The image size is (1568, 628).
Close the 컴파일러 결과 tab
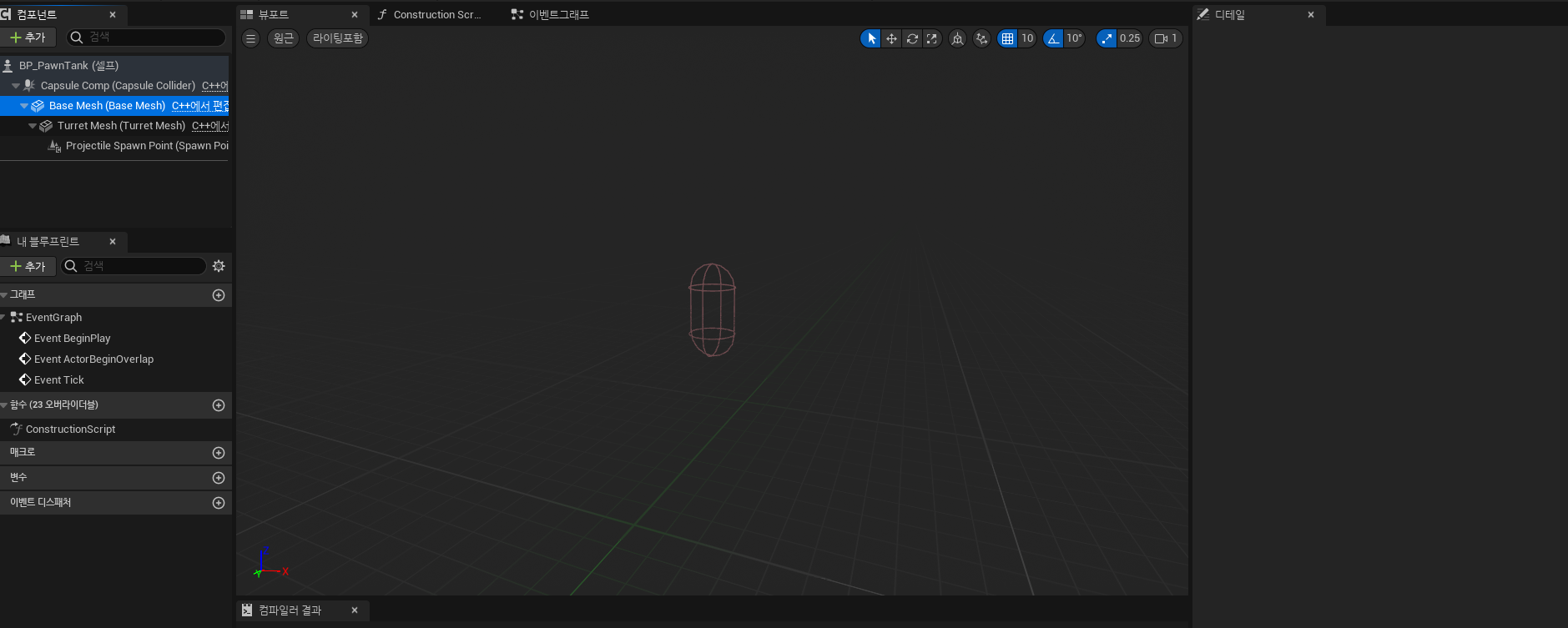coord(355,610)
